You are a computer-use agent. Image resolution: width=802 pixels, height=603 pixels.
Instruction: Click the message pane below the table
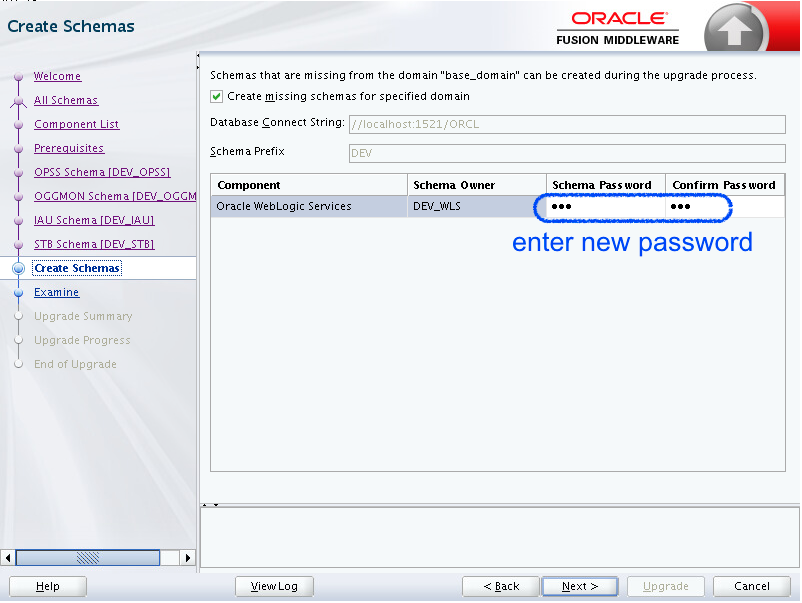tap(500, 537)
